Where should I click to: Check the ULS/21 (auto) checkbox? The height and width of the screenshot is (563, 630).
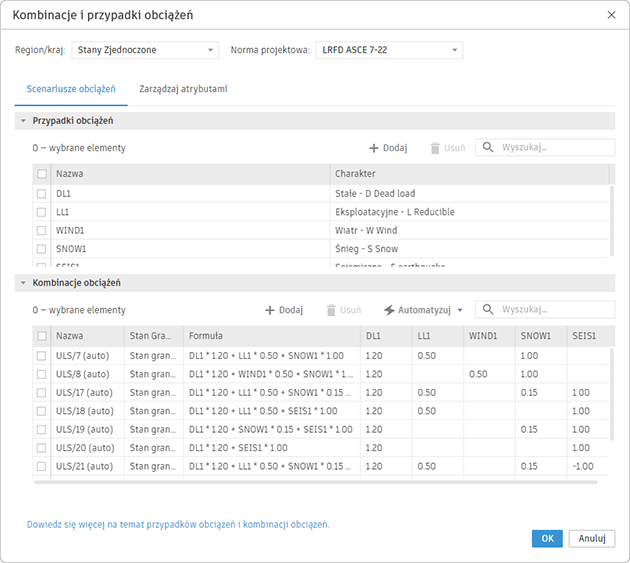click(41, 467)
